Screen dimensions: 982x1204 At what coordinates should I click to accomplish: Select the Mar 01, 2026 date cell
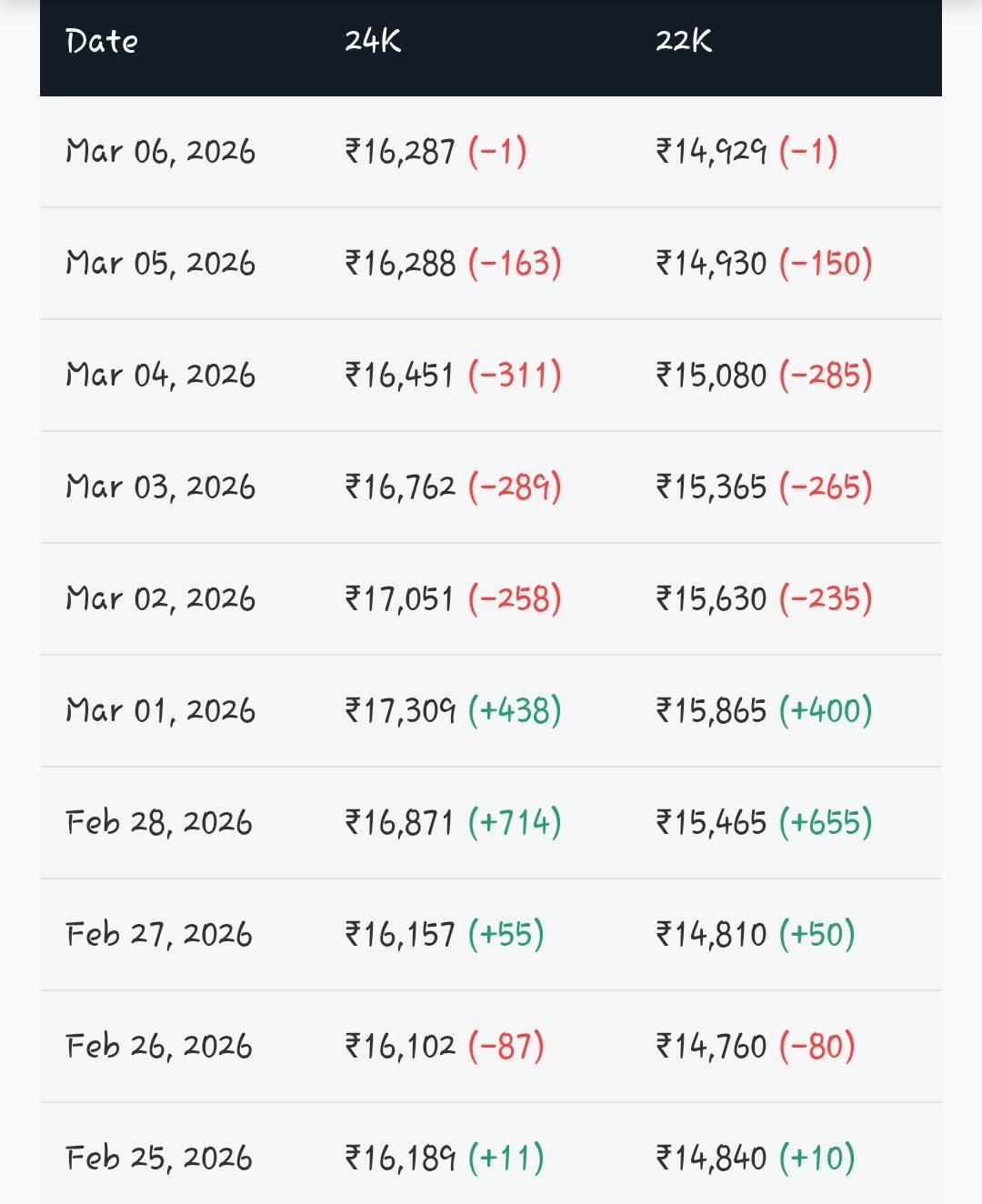pos(161,710)
